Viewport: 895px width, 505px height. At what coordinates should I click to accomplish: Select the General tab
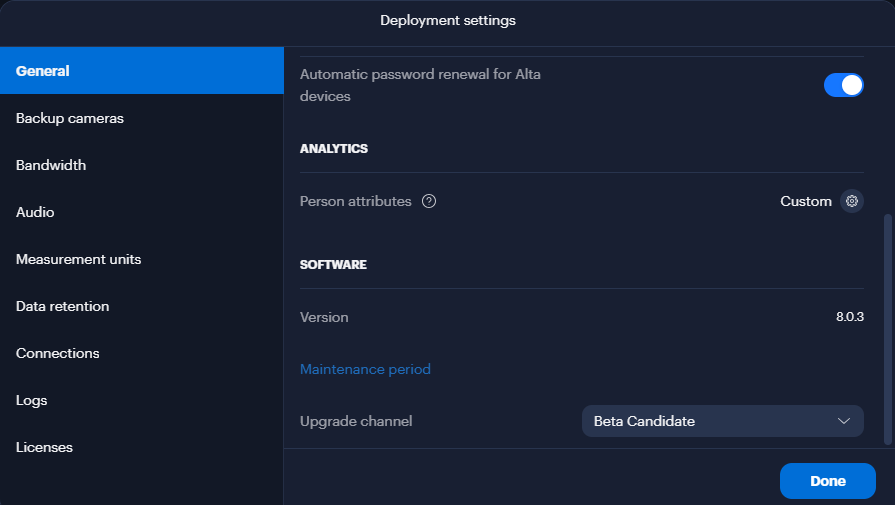(x=142, y=71)
